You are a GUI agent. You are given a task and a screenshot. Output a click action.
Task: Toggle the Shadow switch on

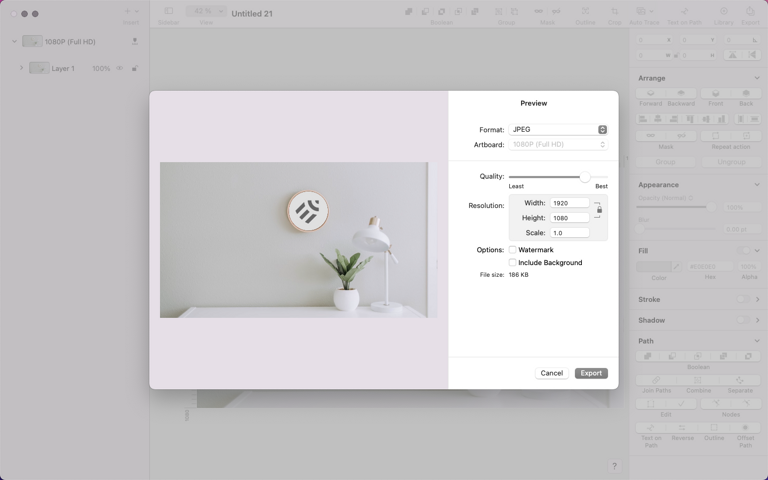[744, 320]
